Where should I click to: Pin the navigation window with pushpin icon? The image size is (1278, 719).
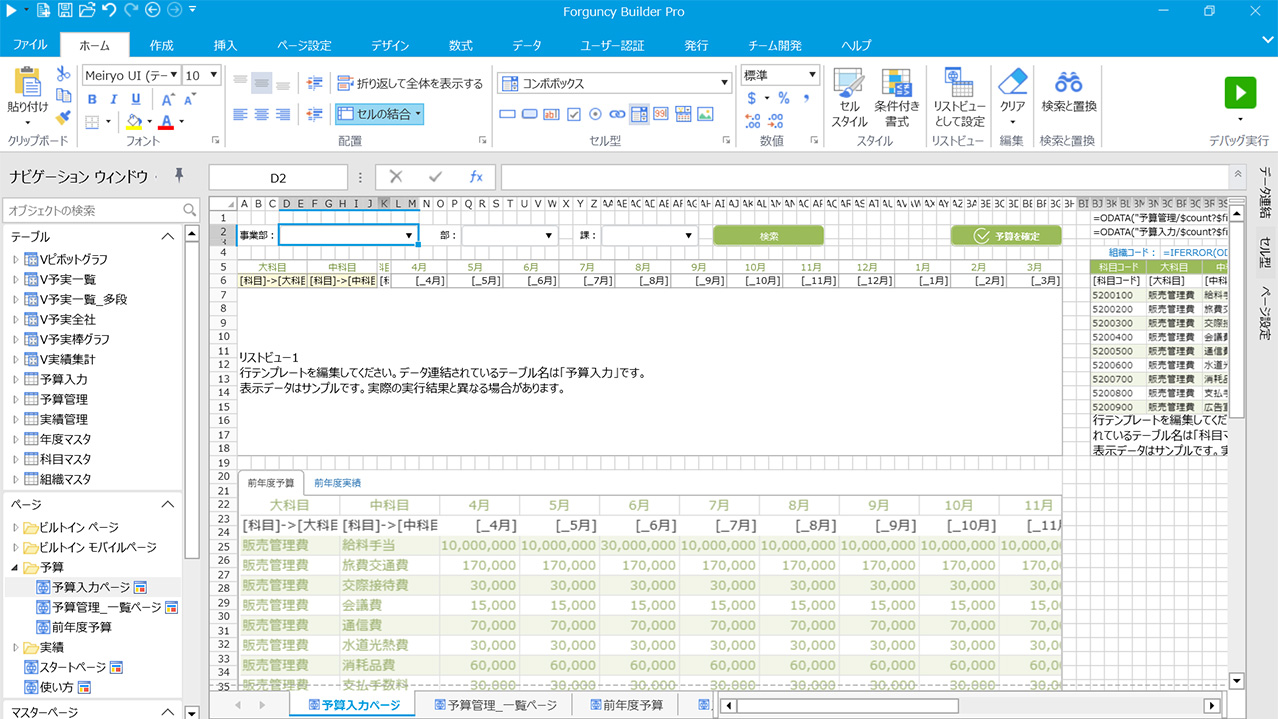179,176
